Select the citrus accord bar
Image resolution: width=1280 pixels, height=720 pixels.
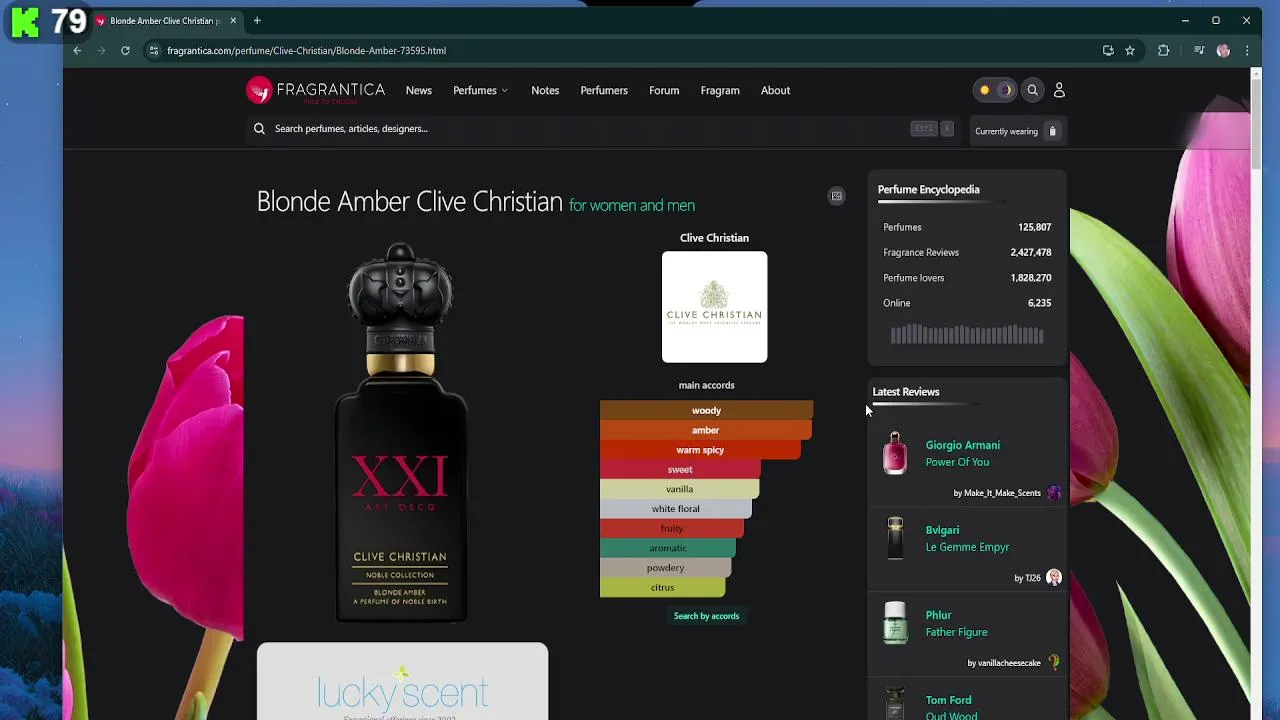point(663,587)
